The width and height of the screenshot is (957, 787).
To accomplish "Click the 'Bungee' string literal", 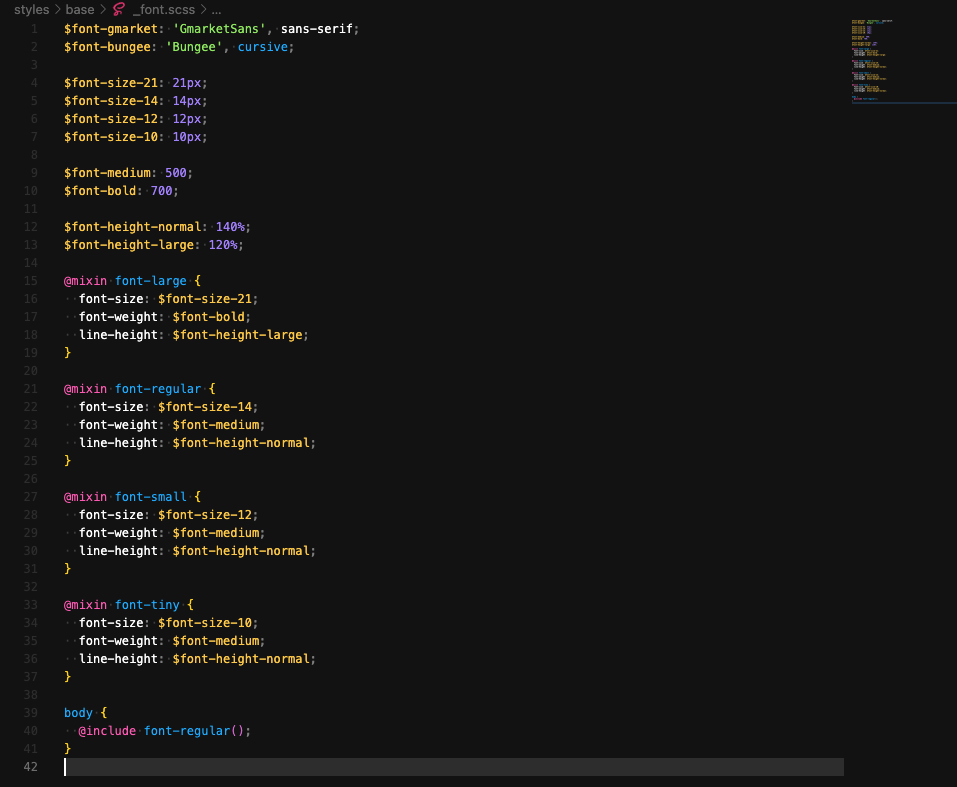I will (194, 47).
